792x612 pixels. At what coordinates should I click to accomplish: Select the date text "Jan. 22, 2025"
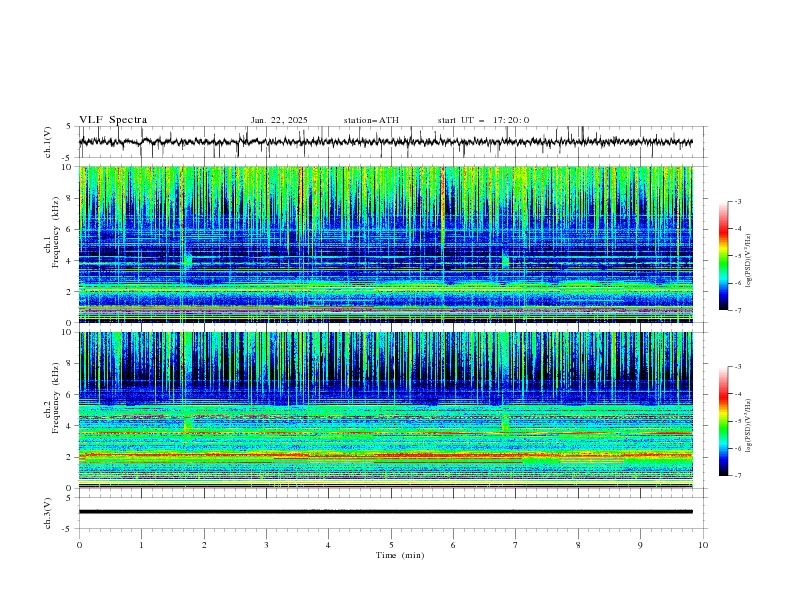coord(279,120)
